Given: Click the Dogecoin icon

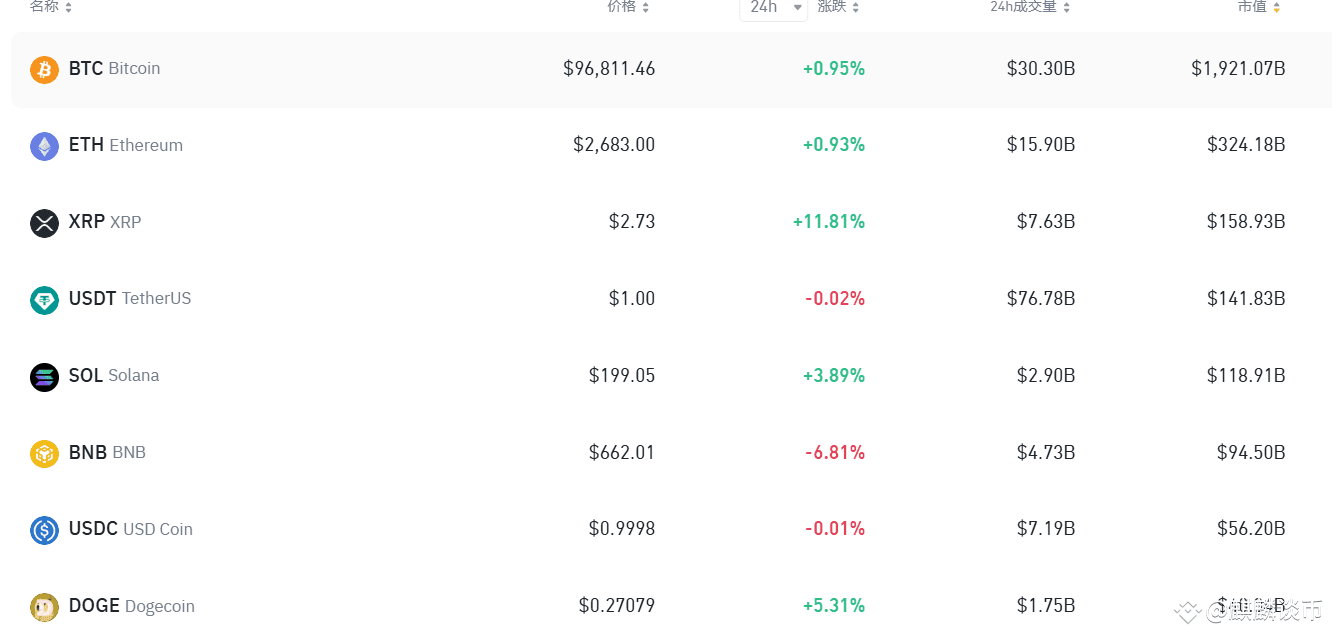Looking at the screenshot, I should point(44,607).
